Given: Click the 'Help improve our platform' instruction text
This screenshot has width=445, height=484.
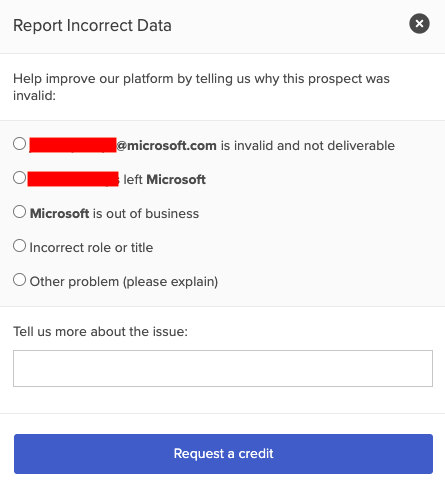Looking at the screenshot, I should (x=201, y=87).
